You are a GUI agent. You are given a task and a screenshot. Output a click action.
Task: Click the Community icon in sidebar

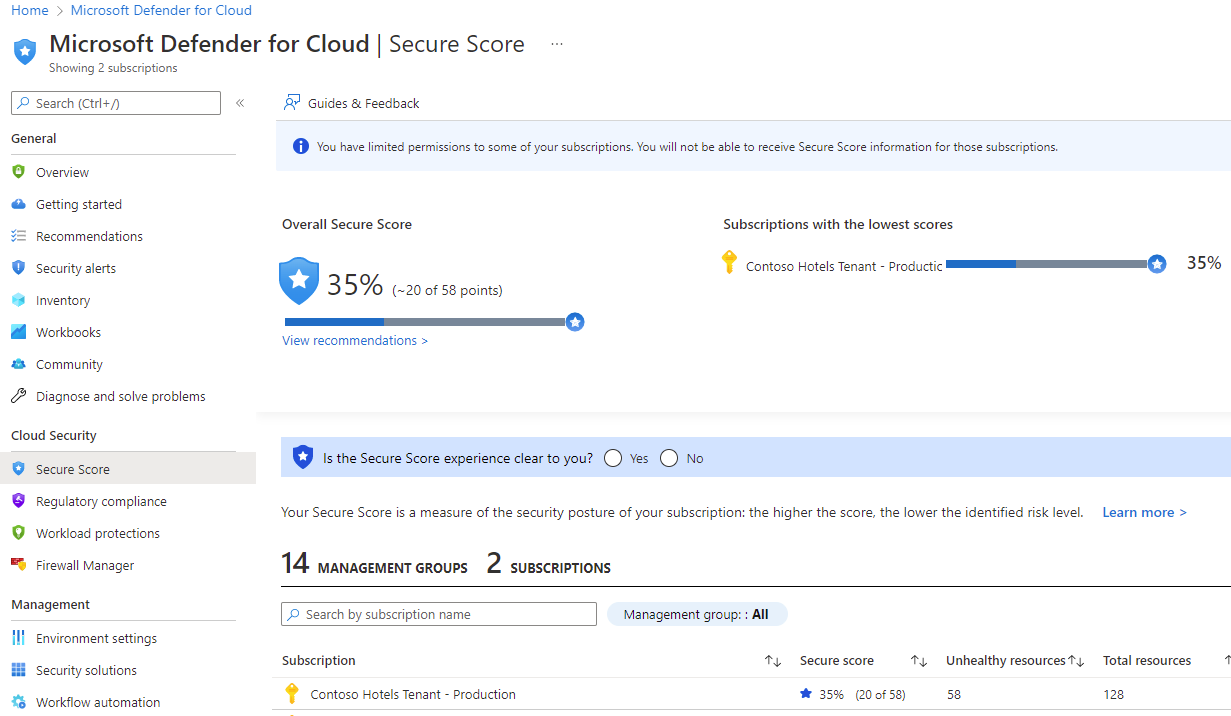pyautogui.click(x=18, y=364)
